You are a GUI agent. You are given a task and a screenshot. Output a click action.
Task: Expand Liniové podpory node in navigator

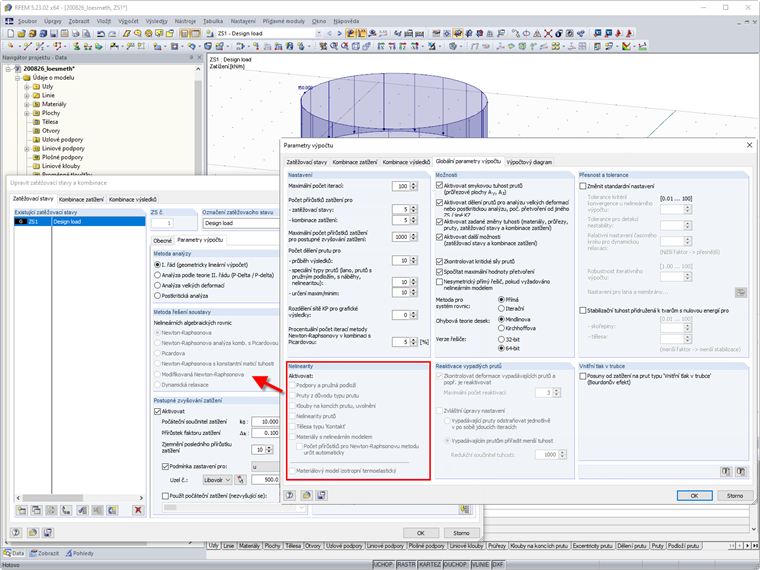27,149
